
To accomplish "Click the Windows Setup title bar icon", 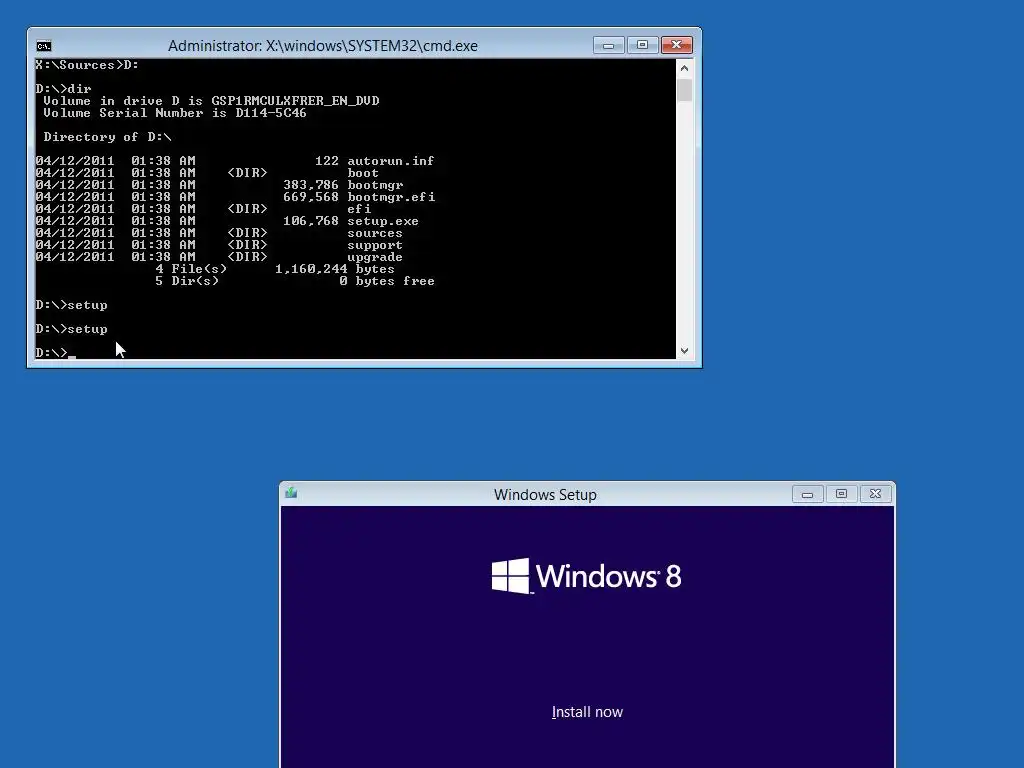I will [x=291, y=493].
